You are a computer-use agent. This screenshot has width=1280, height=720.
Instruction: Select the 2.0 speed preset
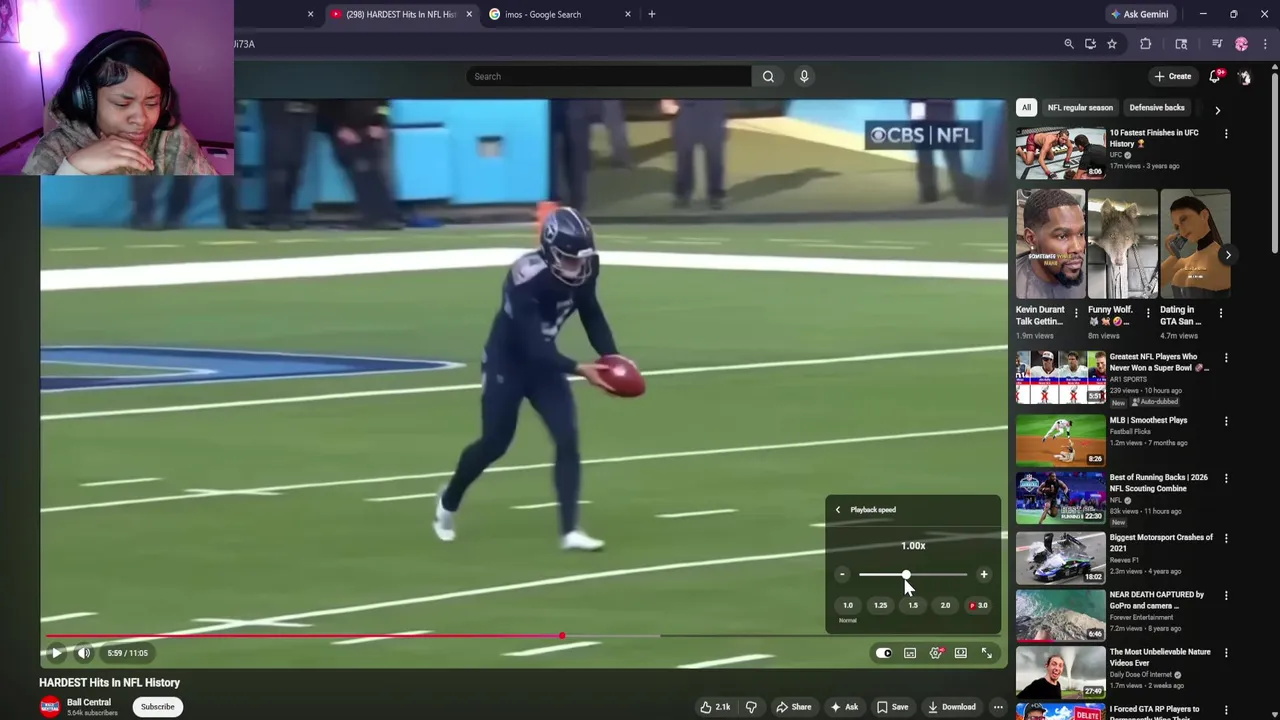[x=945, y=605]
